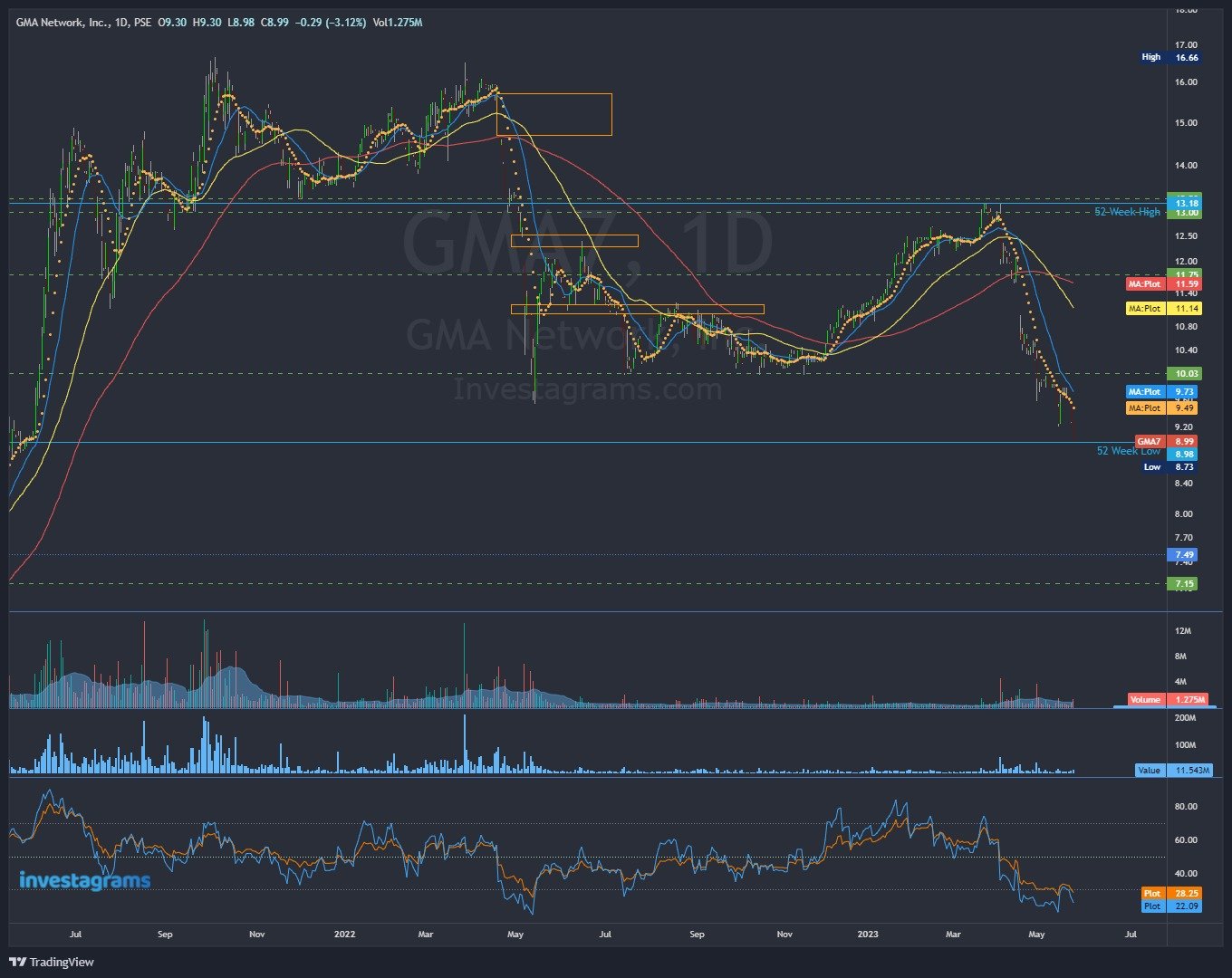
Task: Click the low value L8.98
Action: click(241, 21)
